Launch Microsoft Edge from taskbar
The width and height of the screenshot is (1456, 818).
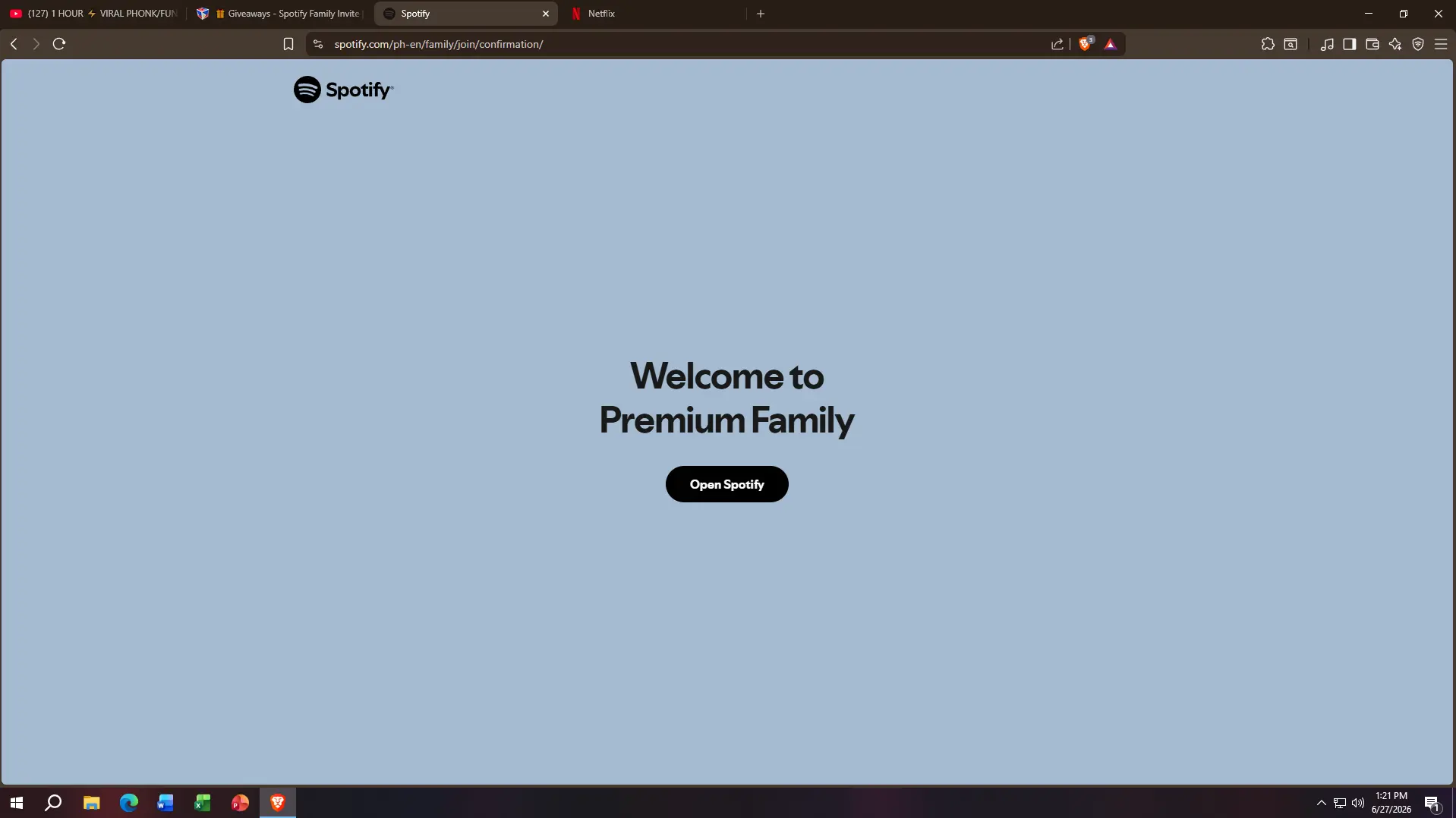[x=128, y=803]
